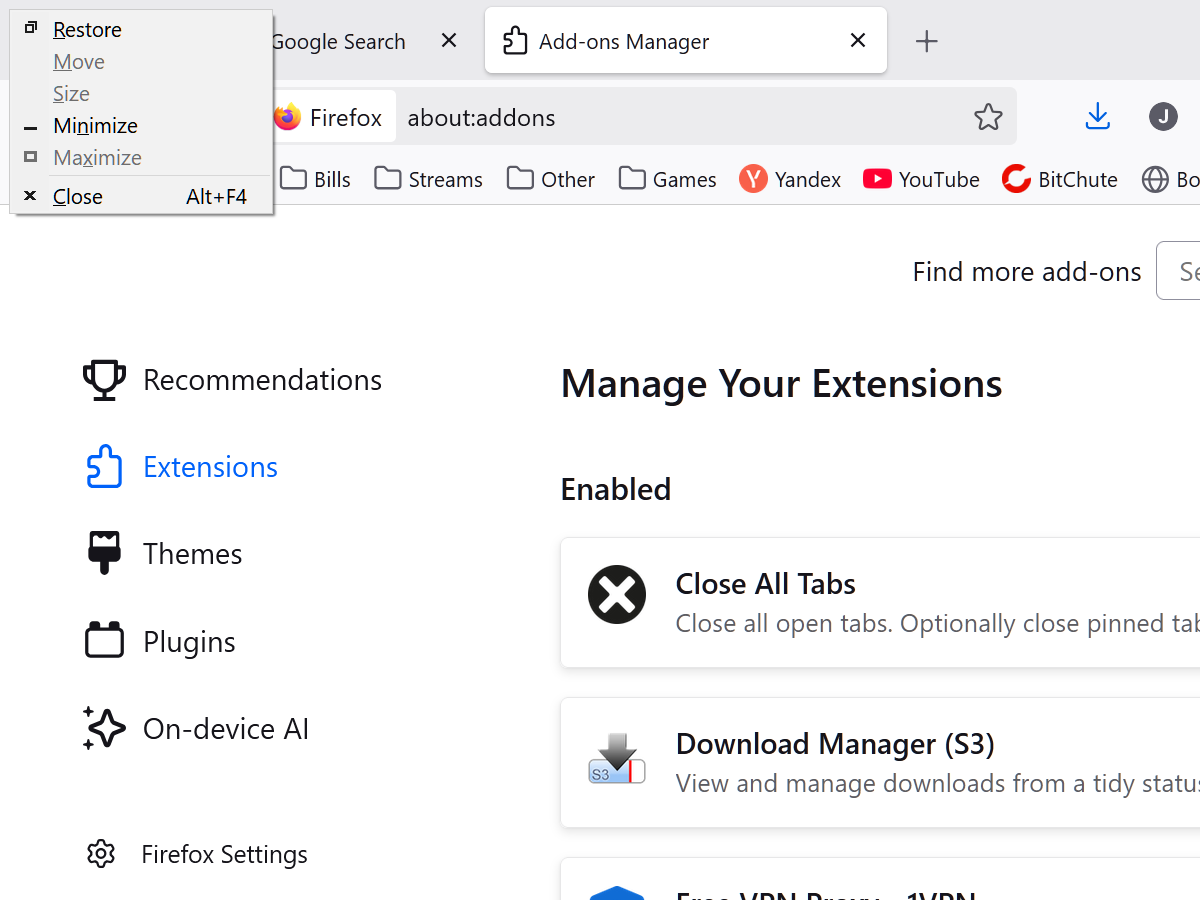The width and height of the screenshot is (1200, 900).
Task: Open the Streams bookmarks folder
Action: pos(428,179)
